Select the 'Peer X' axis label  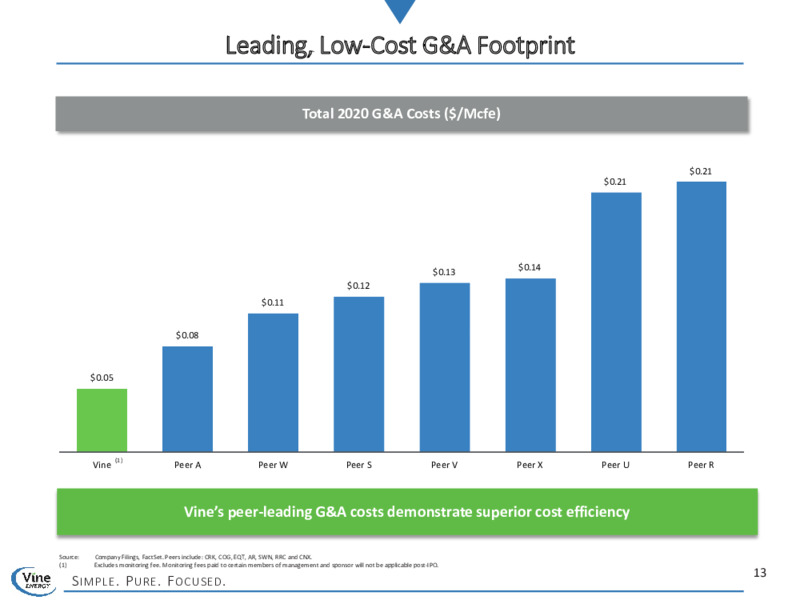(x=530, y=465)
